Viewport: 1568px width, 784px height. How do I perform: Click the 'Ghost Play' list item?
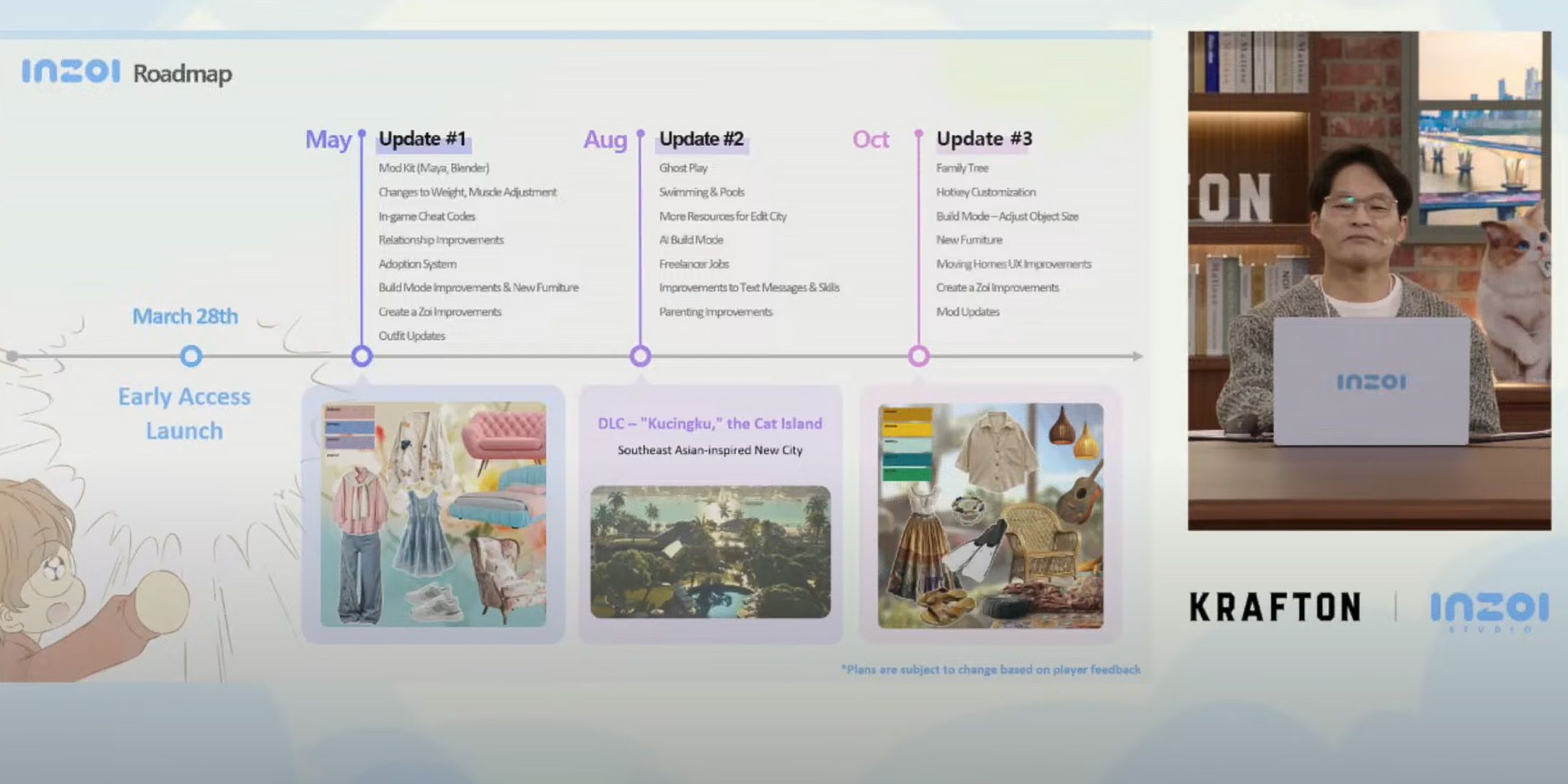pyautogui.click(x=683, y=168)
